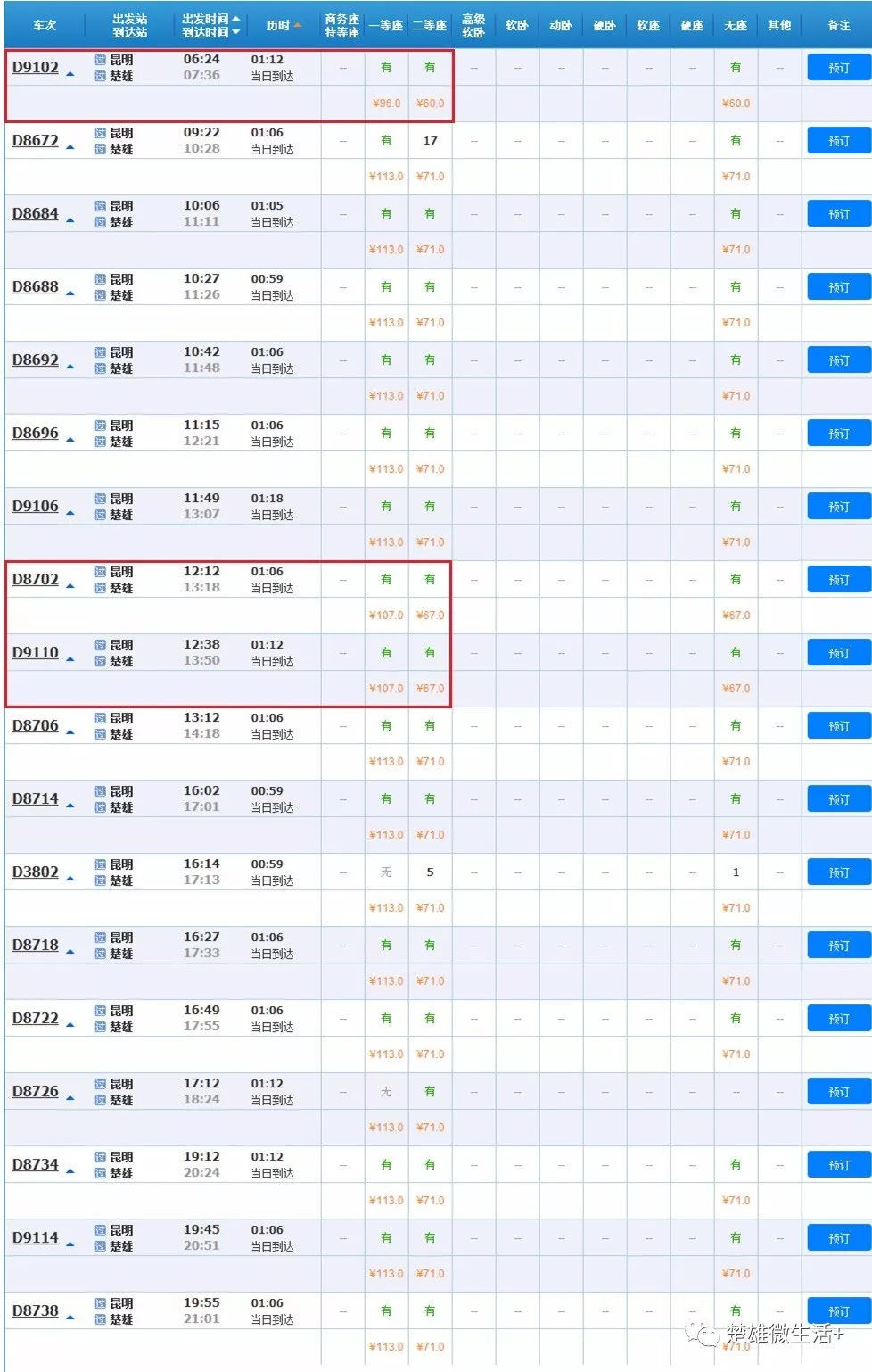872x1372 pixels.
Task: Click departure time 16:14 for D3802
Action: (202, 864)
